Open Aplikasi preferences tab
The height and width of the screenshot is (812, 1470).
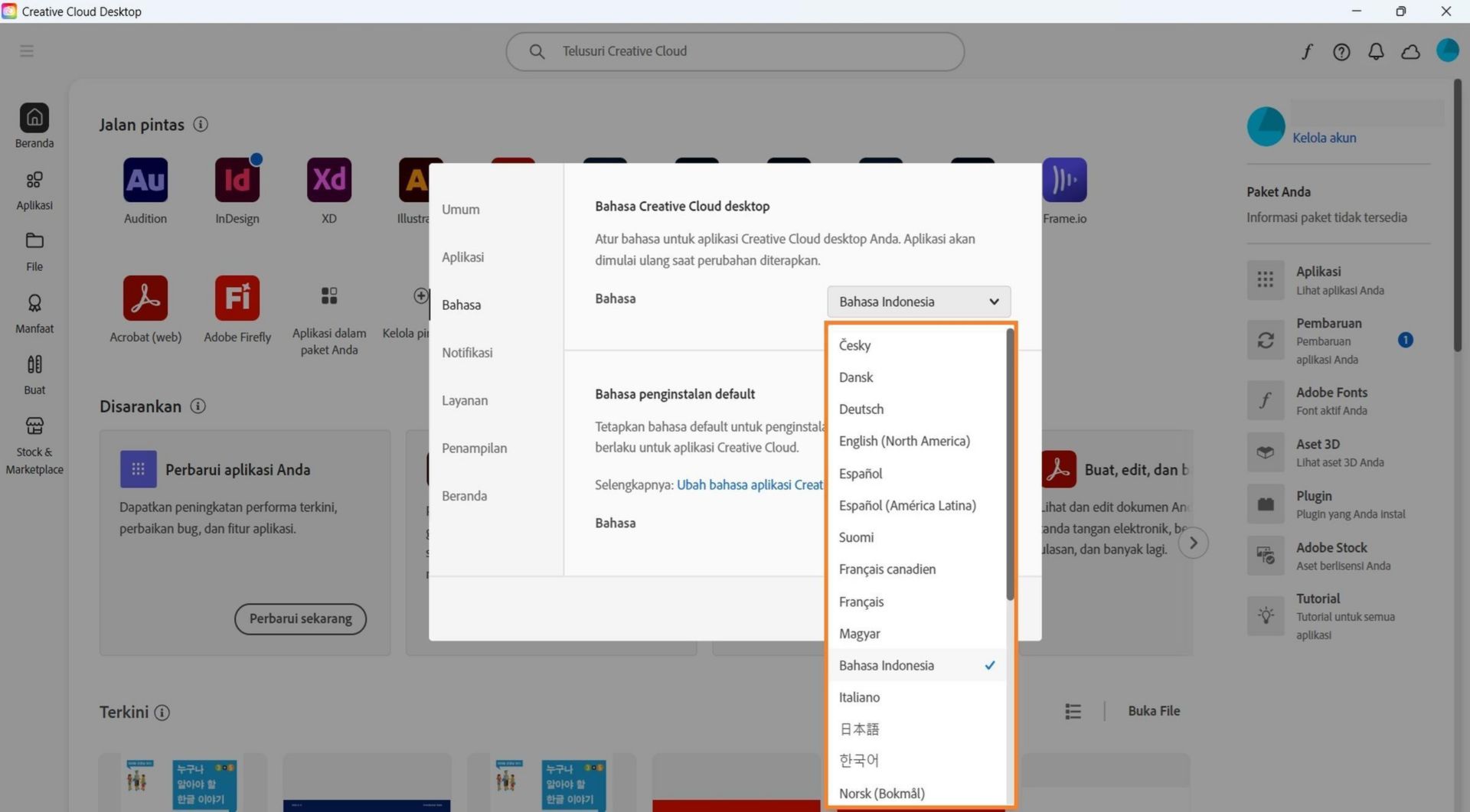coord(462,257)
